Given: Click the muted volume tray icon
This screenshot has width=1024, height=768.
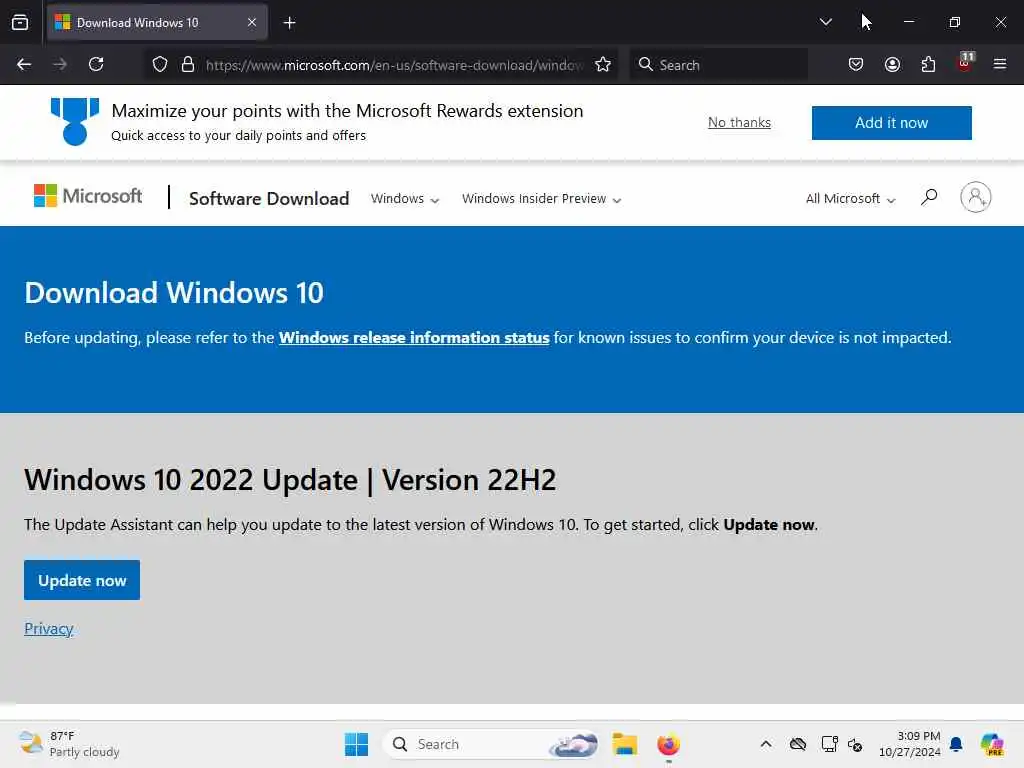Looking at the screenshot, I should tap(856, 744).
